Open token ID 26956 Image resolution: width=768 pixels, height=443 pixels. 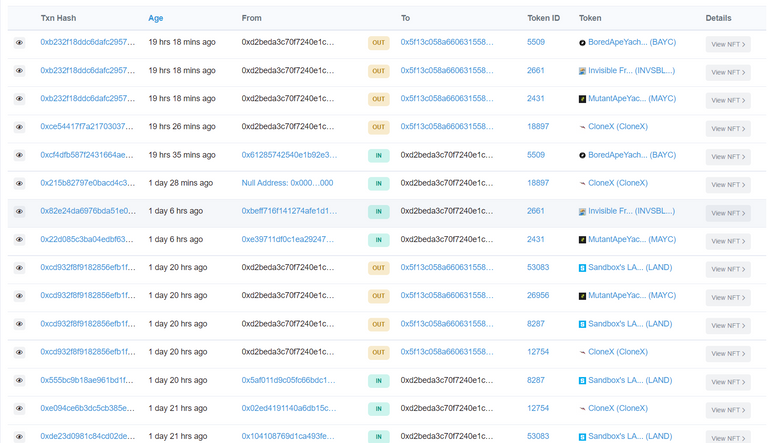pyautogui.click(x=538, y=295)
